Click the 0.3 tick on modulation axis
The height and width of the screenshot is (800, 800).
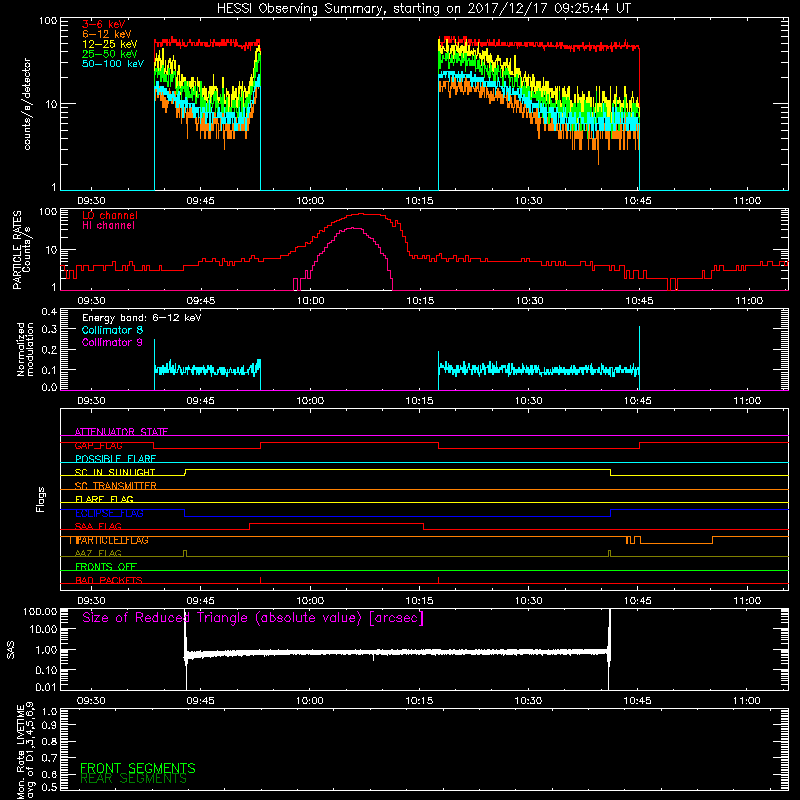pyautogui.click(x=49, y=330)
